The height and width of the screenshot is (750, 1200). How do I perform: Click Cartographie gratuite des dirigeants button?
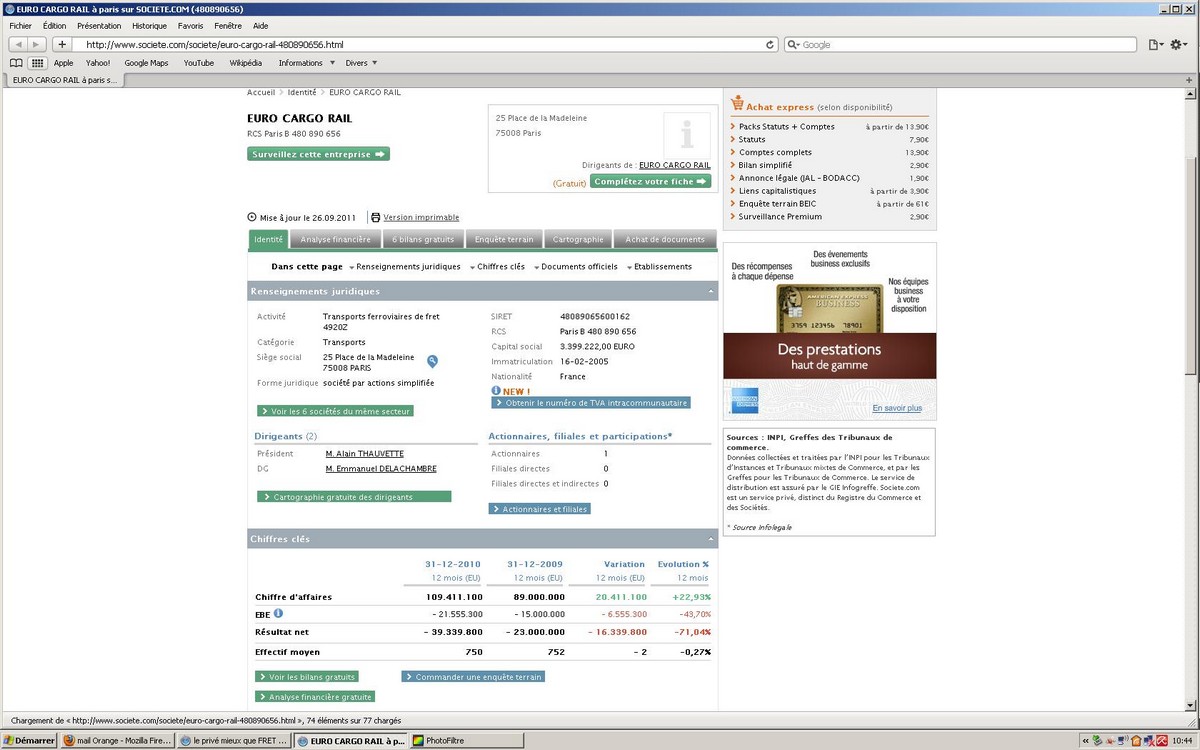[x=354, y=497]
